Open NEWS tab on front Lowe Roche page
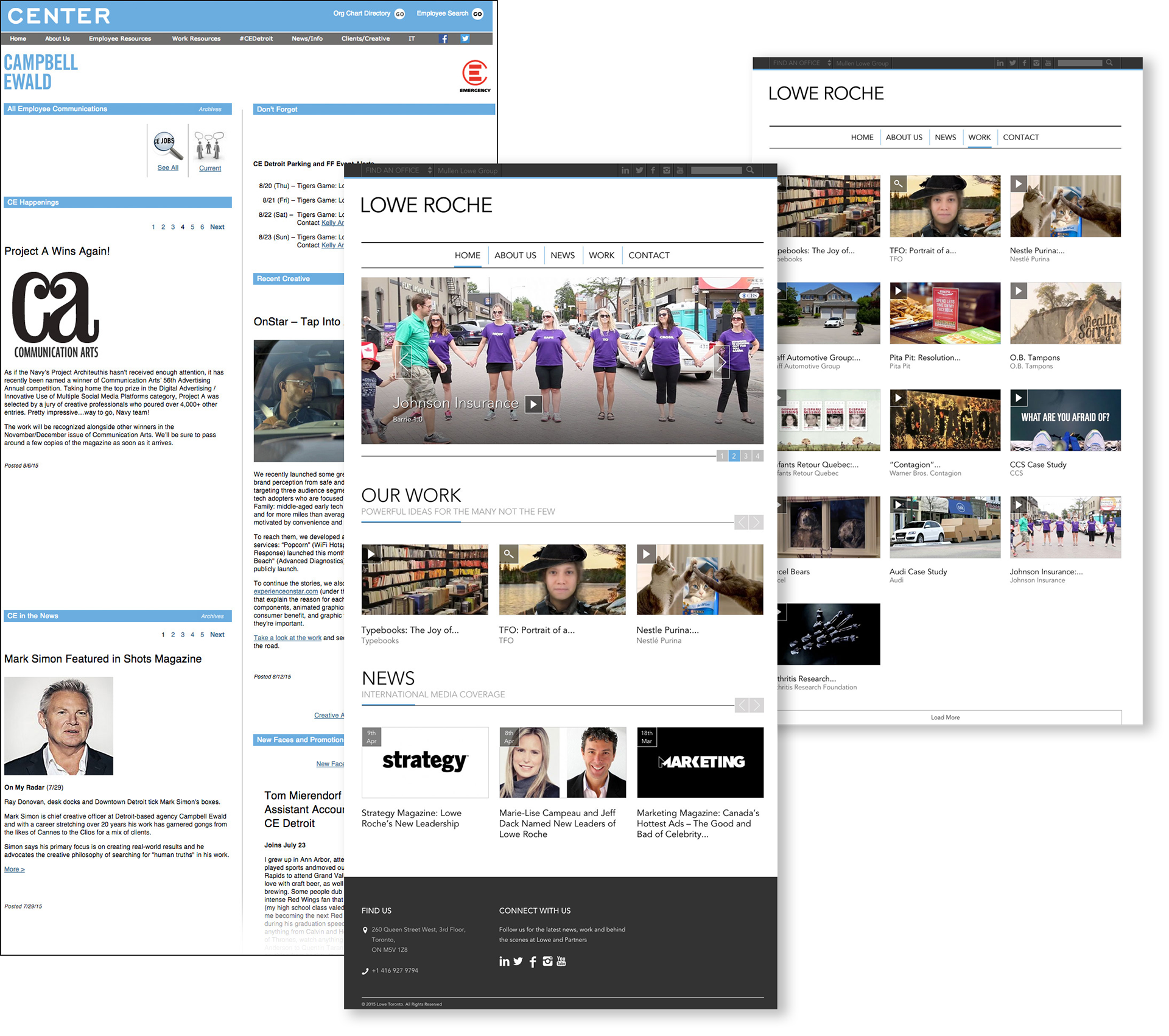This screenshot has width=1169, height=1036. coord(563,255)
